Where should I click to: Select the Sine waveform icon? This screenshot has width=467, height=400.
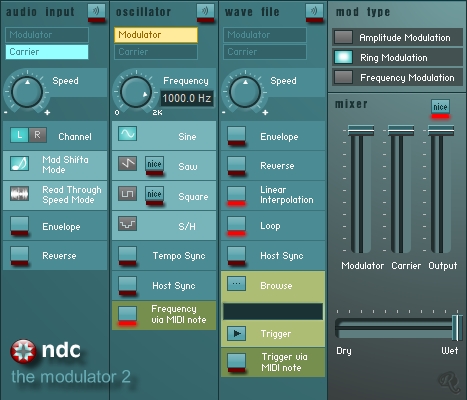127,134
